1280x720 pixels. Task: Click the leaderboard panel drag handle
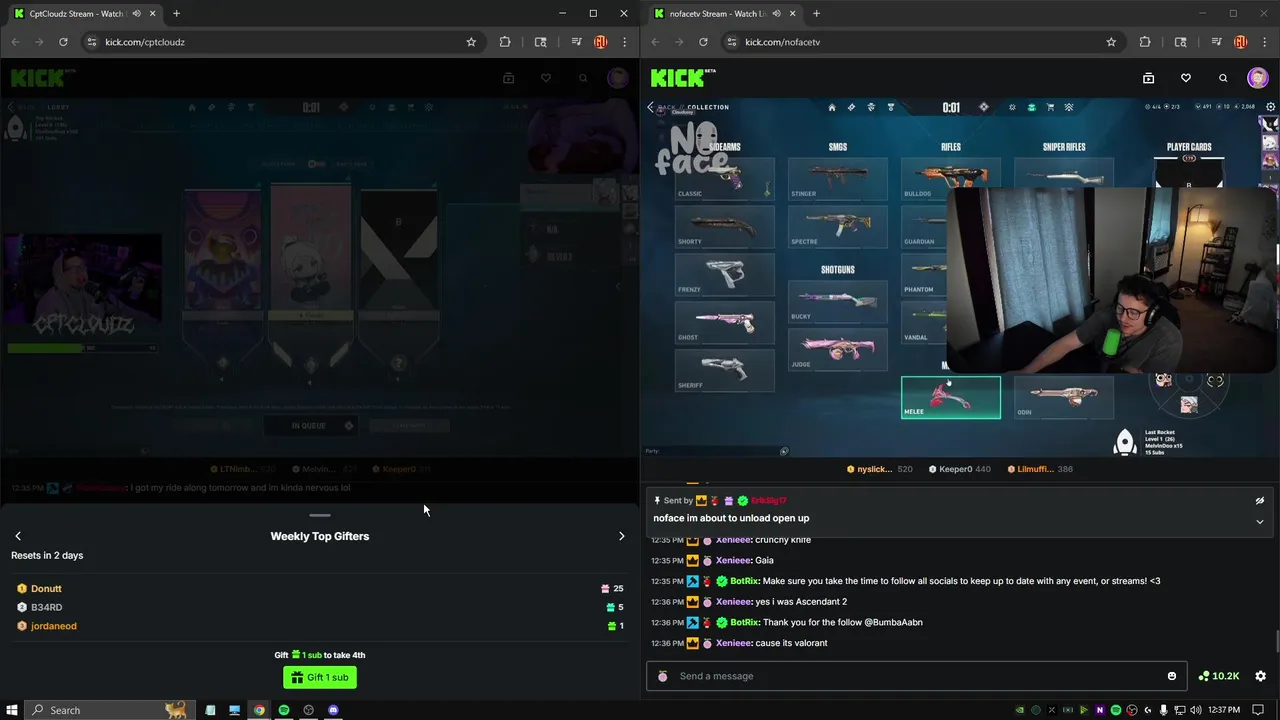[x=320, y=516]
